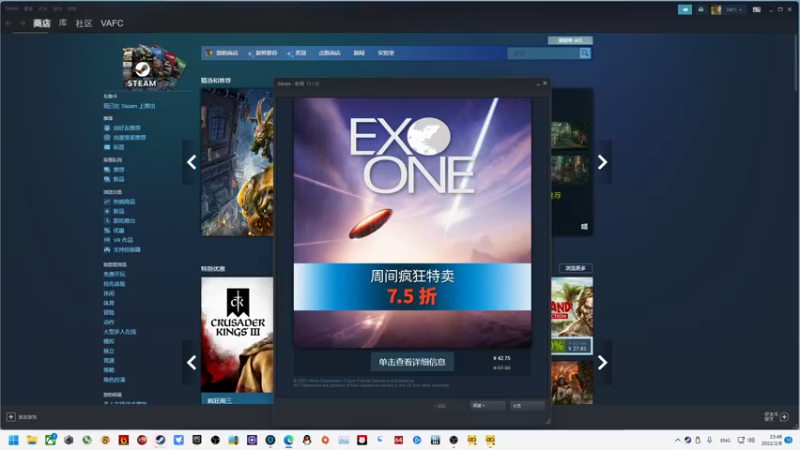The width and height of the screenshot is (800, 450).
Task: Click the store search magnifier icon
Action: 585,53
